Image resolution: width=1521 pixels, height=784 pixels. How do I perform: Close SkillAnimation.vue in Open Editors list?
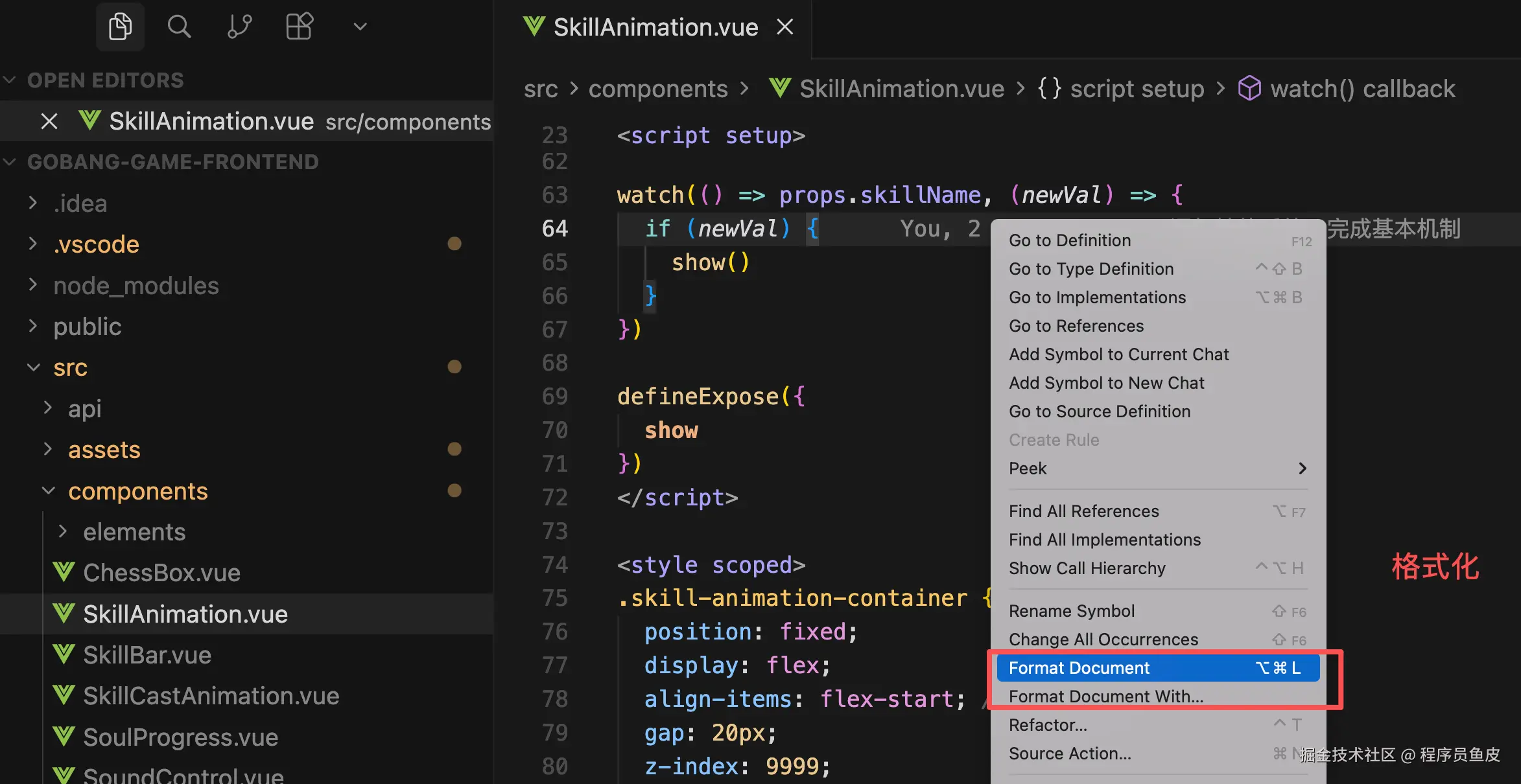(x=49, y=121)
